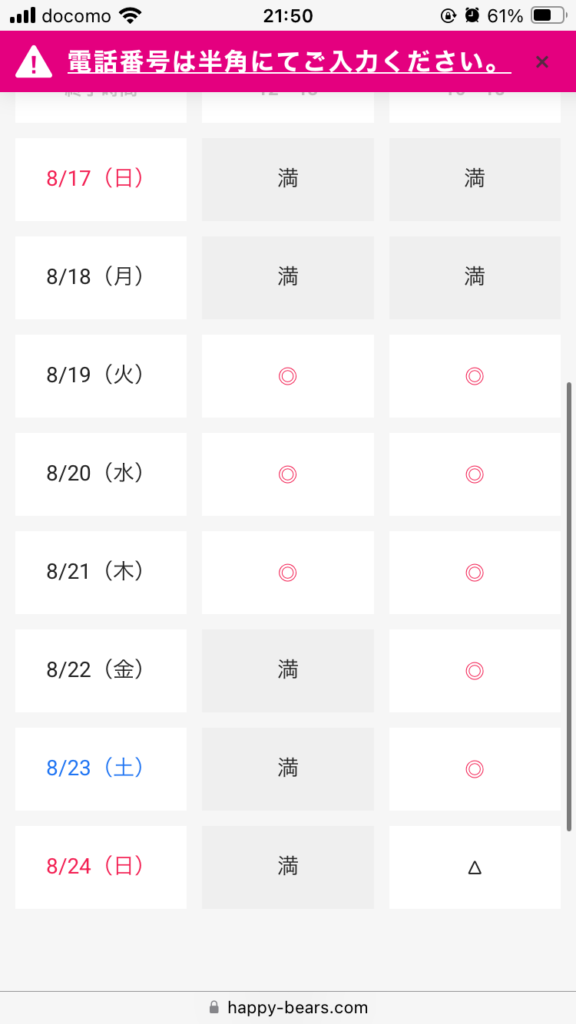Click the page vertical scrollbar
This screenshot has height=1024, width=576.
pos(569,606)
